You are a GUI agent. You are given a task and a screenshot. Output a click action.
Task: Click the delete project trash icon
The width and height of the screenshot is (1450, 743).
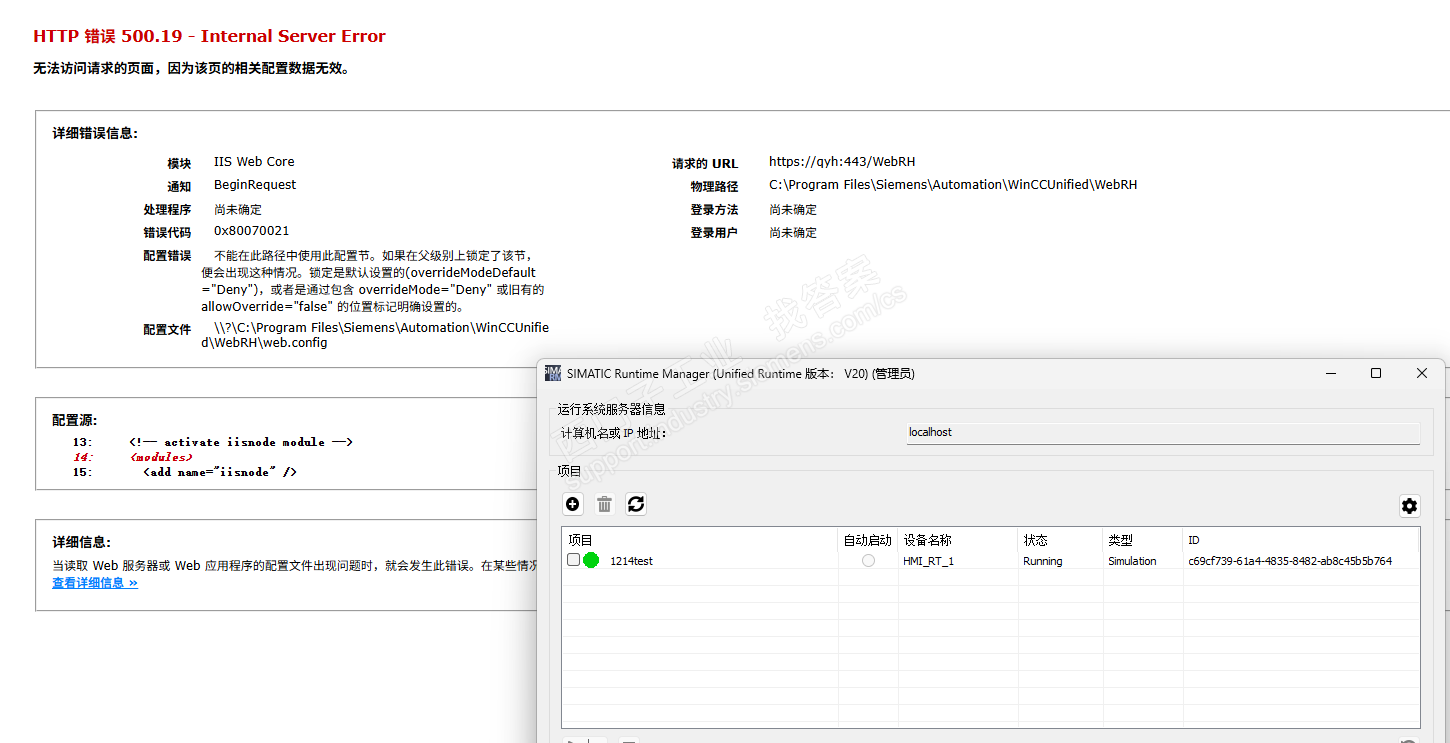tap(604, 504)
